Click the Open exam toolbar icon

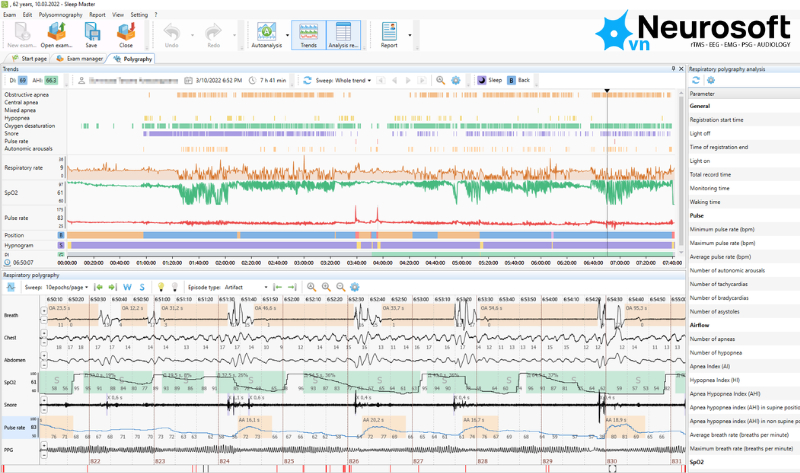click(x=57, y=35)
